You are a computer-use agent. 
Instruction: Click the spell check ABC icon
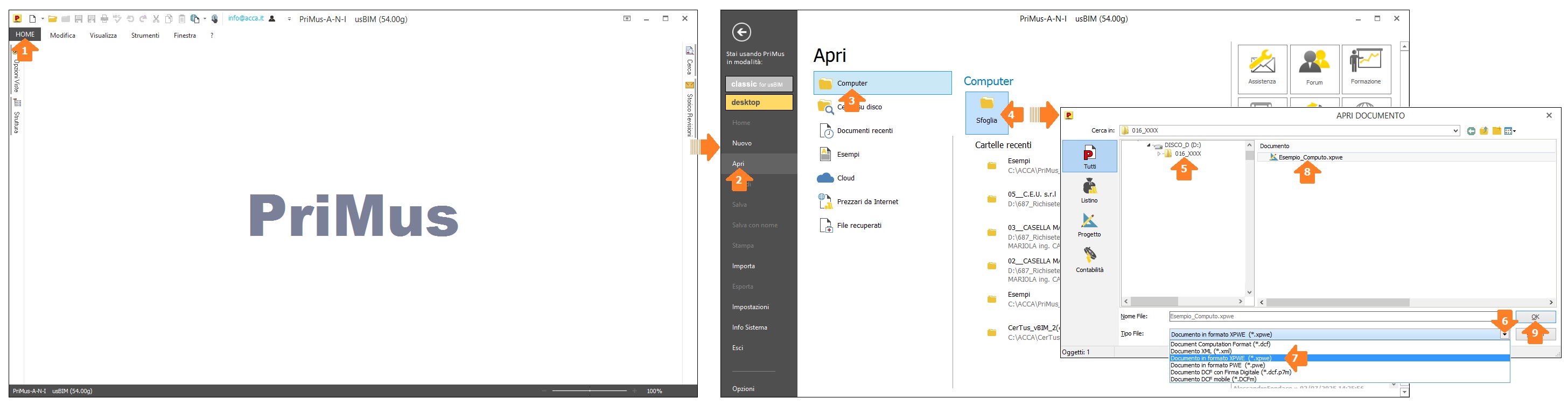[x=117, y=19]
